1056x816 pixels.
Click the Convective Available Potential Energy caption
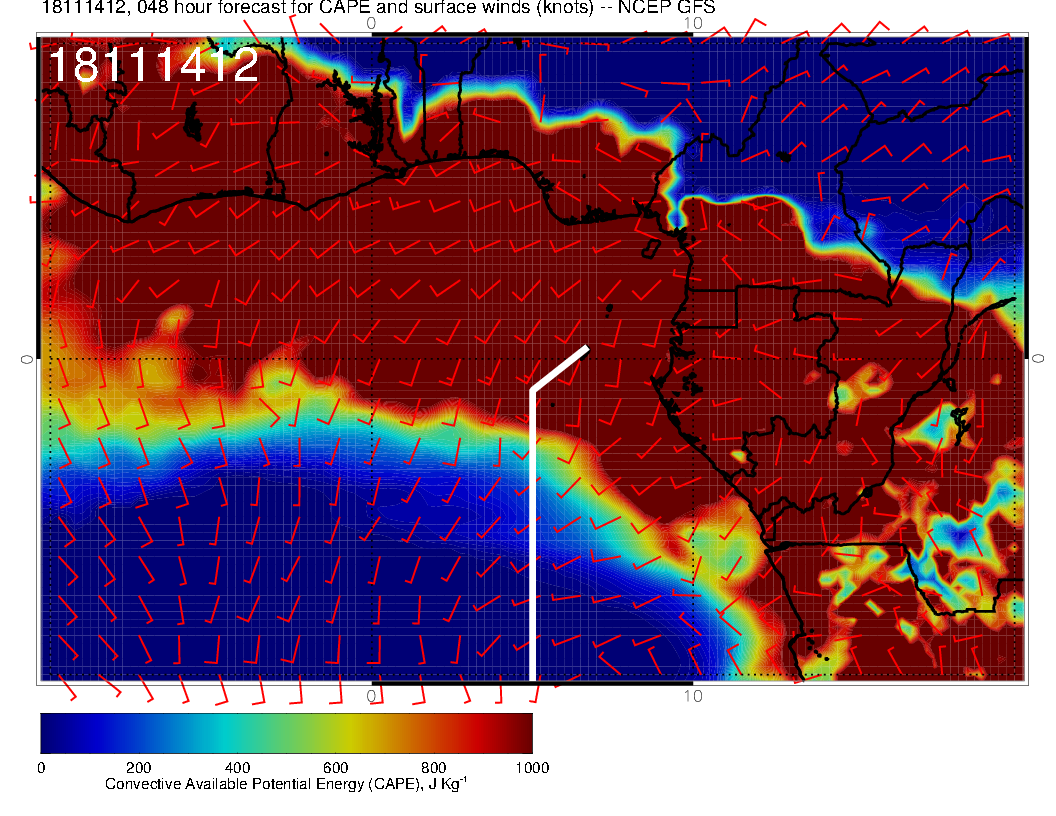click(x=285, y=784)
